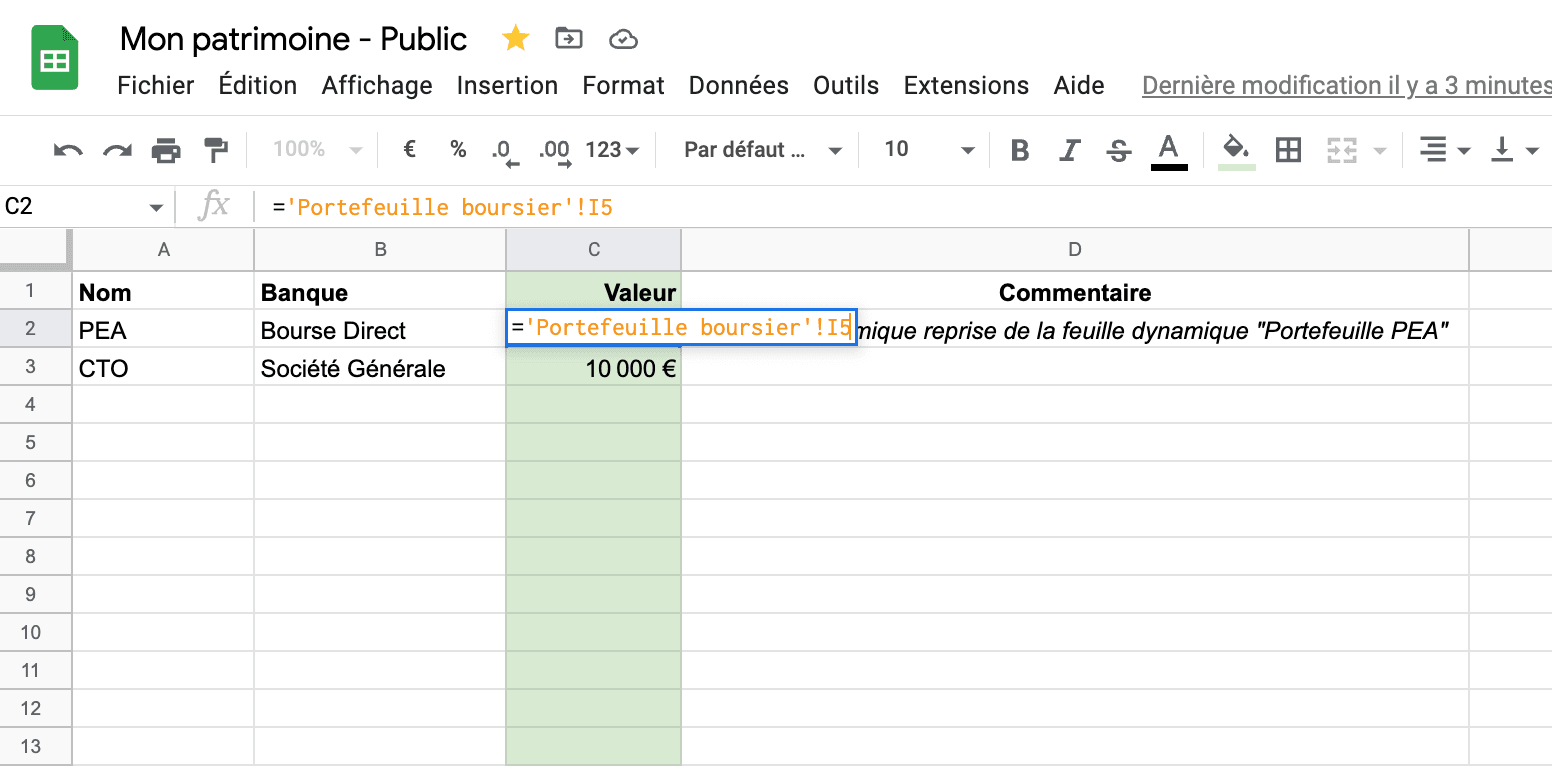Open the Outils menu
1552x766 pixels.
pyautogui.click(x=846, y=86)
